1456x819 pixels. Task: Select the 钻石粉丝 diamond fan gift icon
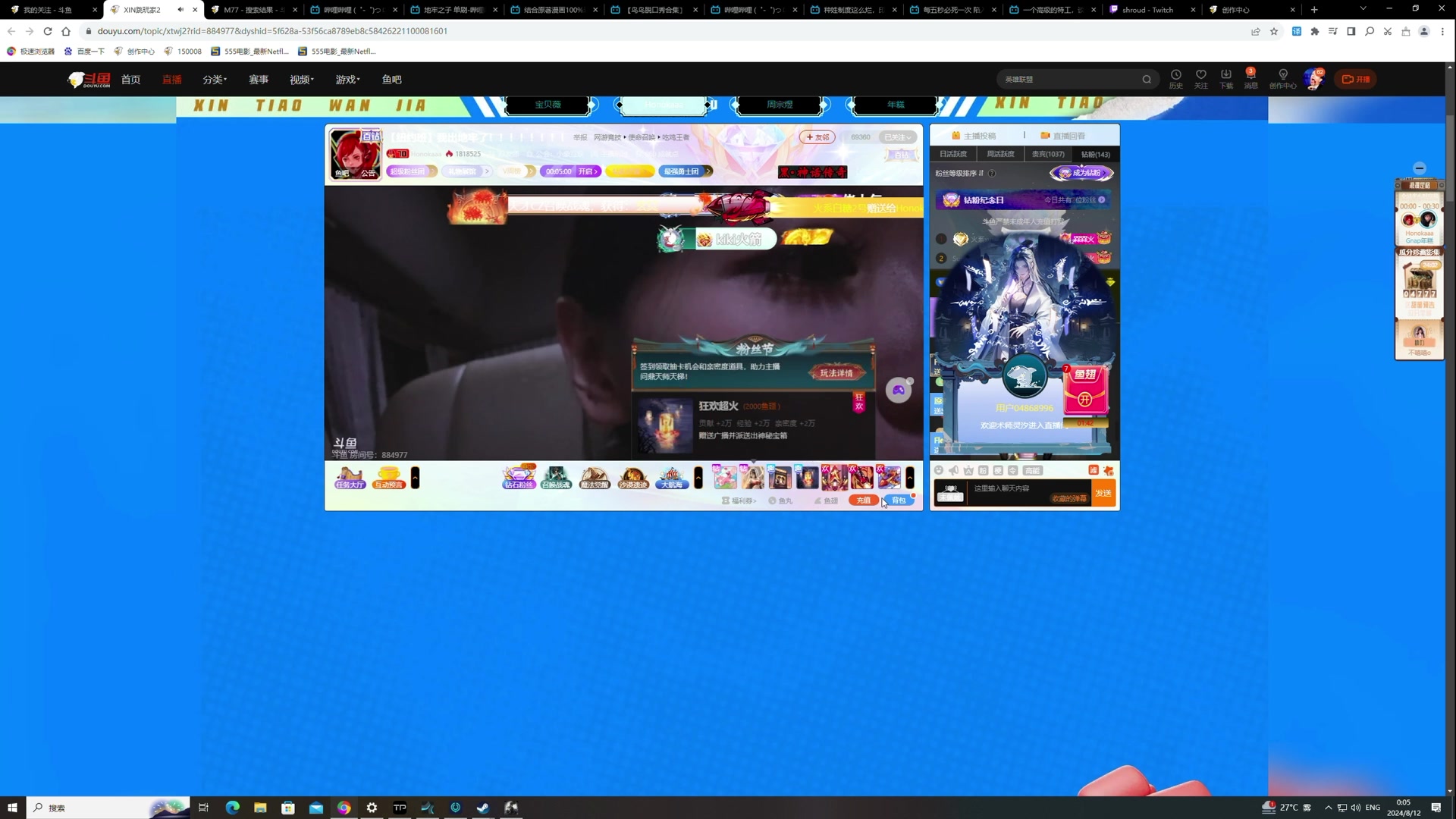coord(519,478)
